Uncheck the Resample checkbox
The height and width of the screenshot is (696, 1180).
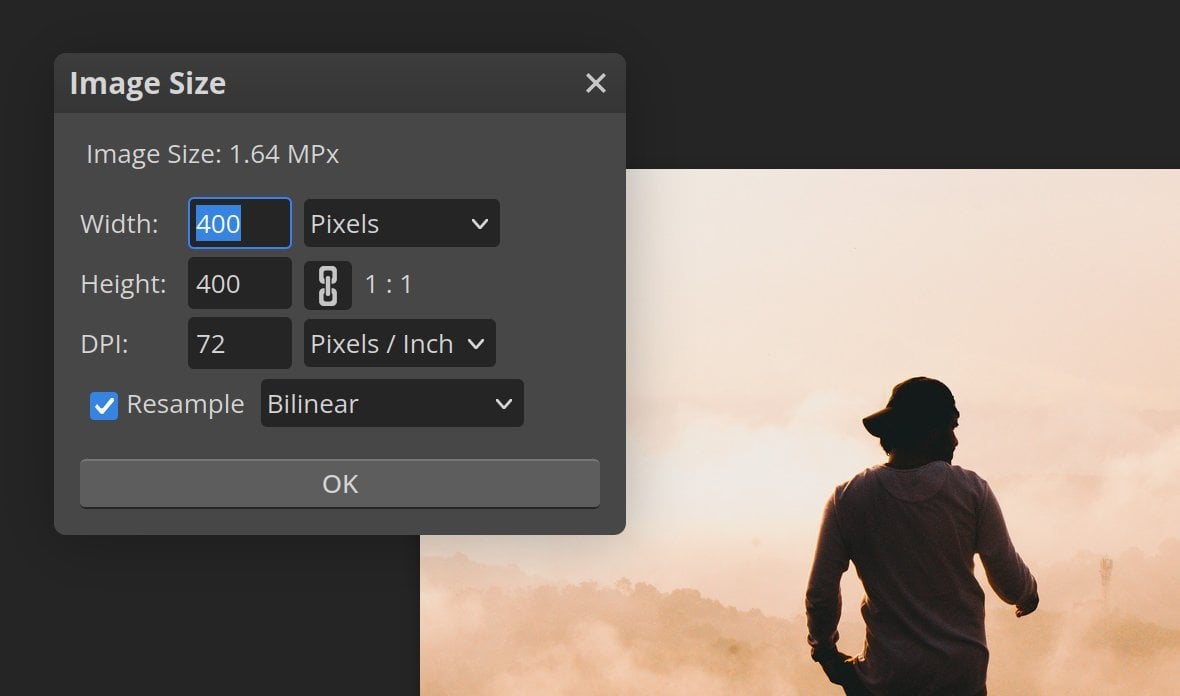tap(104, 405)
